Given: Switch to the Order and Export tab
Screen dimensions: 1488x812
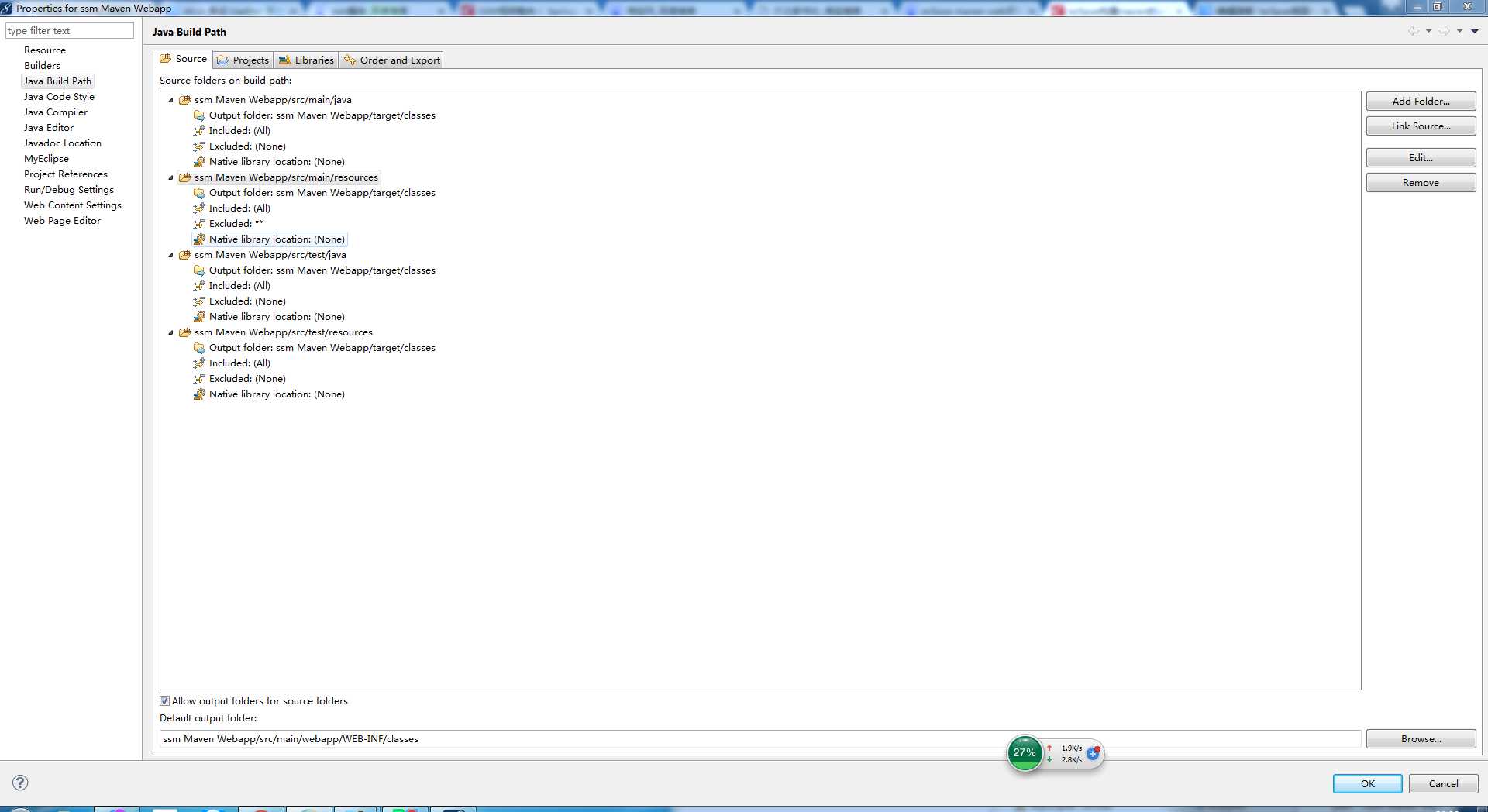Looking at the screenshot, I should click(x=391, y=60).
